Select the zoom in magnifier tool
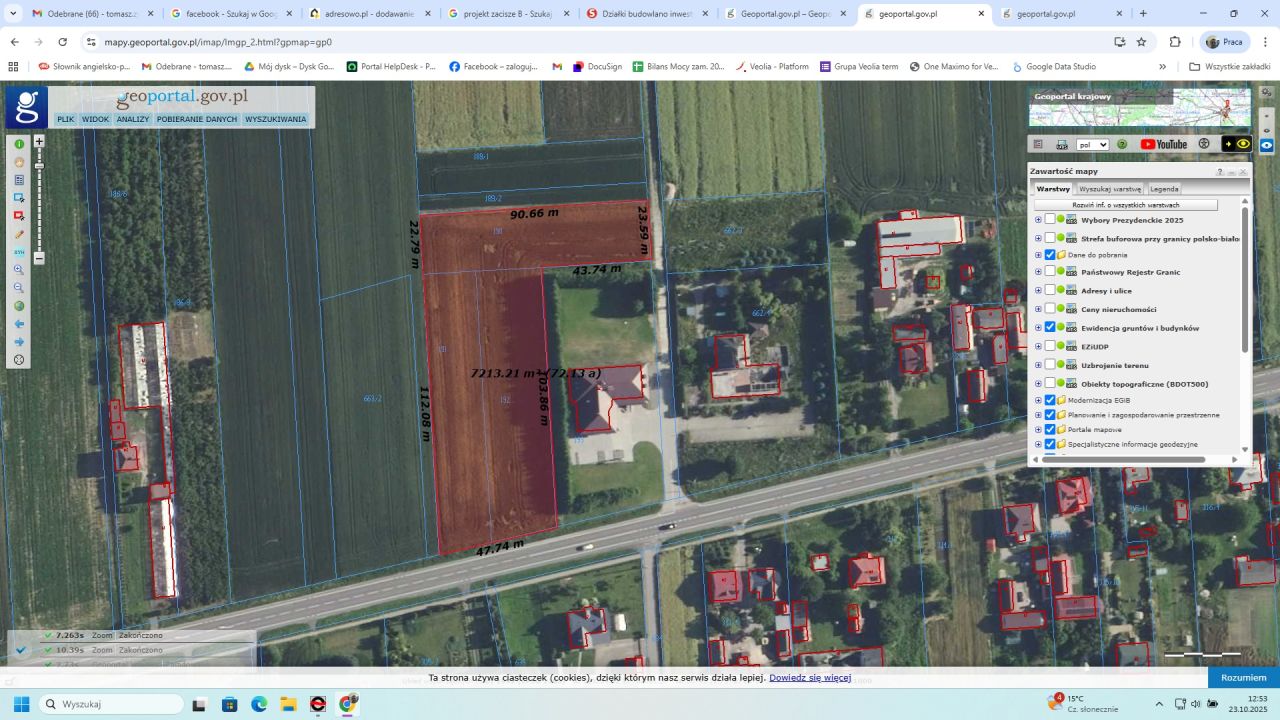The image size is (1280, 720). pyautogui.click(x=19, y=270)
